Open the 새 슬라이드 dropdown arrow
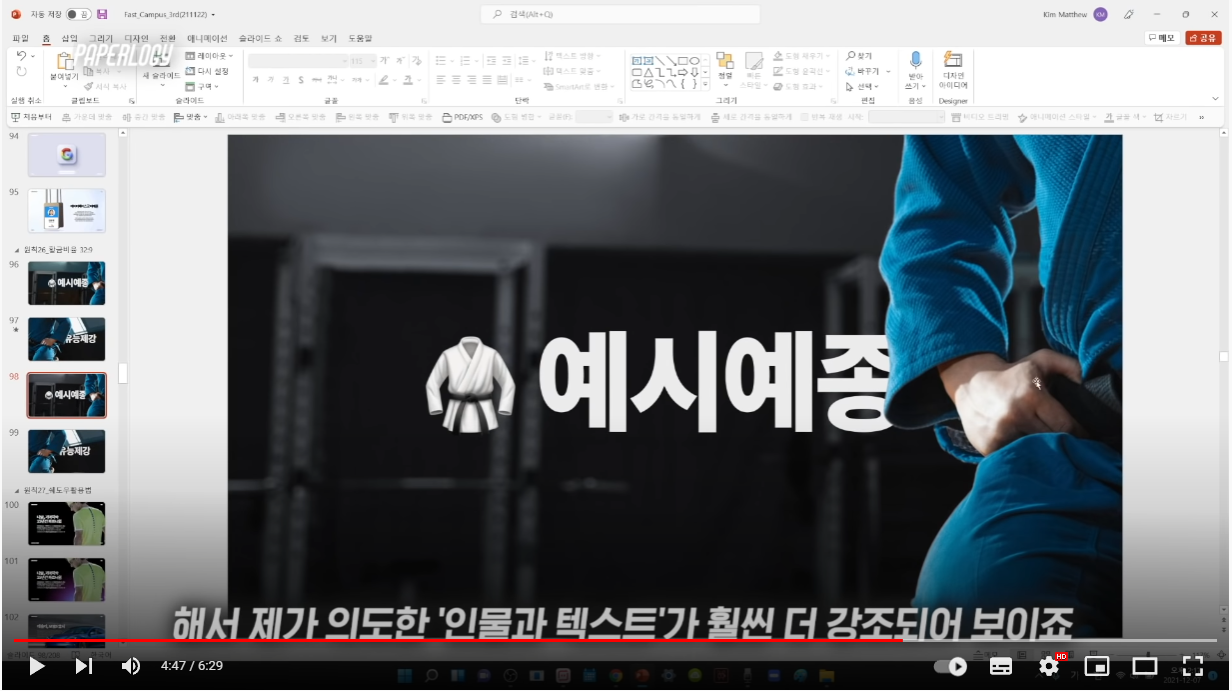The height and width of the screenshot is (691, 1232). pyautogui.click(x=161, y=85)
